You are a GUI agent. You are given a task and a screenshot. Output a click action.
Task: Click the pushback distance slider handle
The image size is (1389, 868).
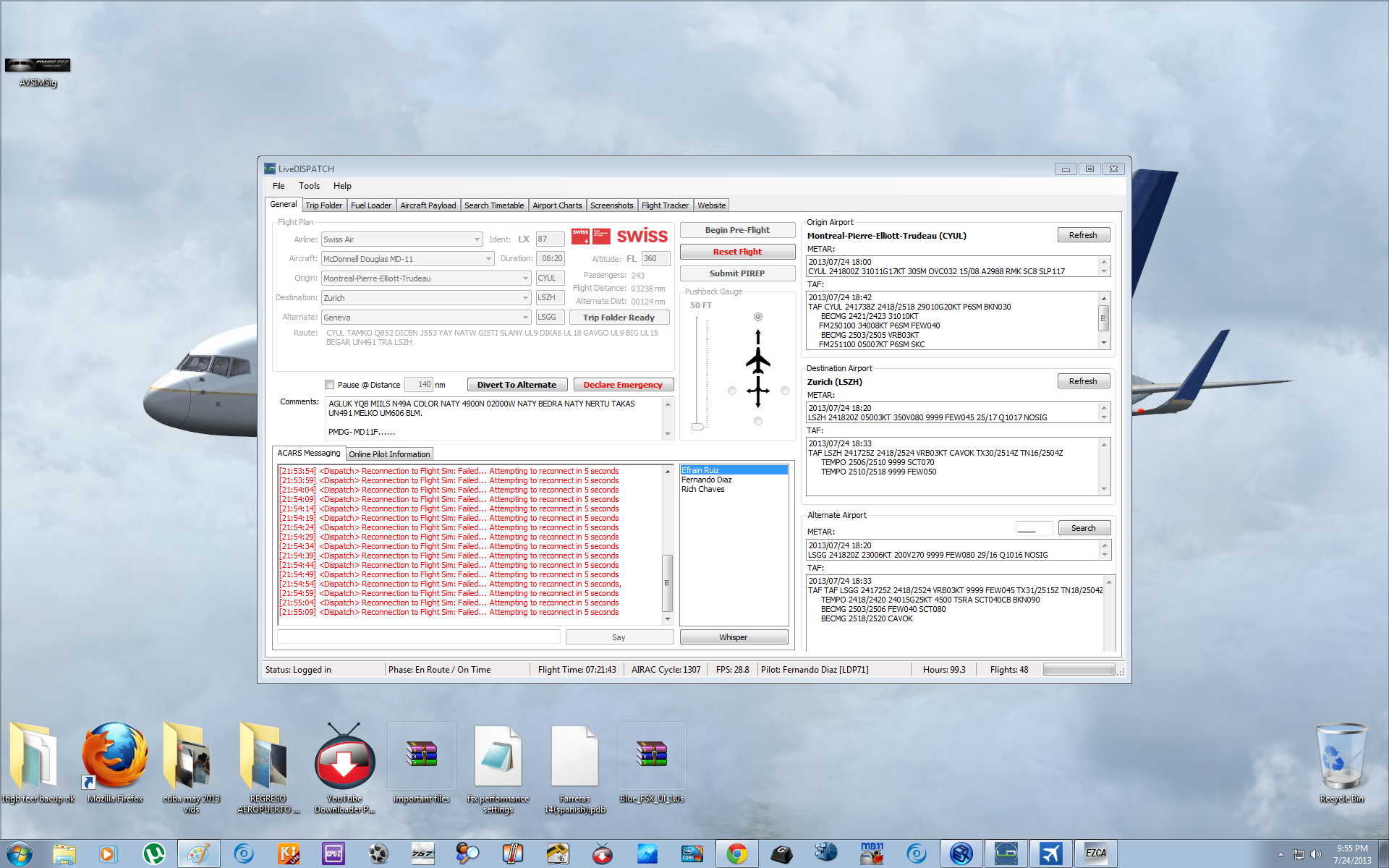click(x=697, y=426)
